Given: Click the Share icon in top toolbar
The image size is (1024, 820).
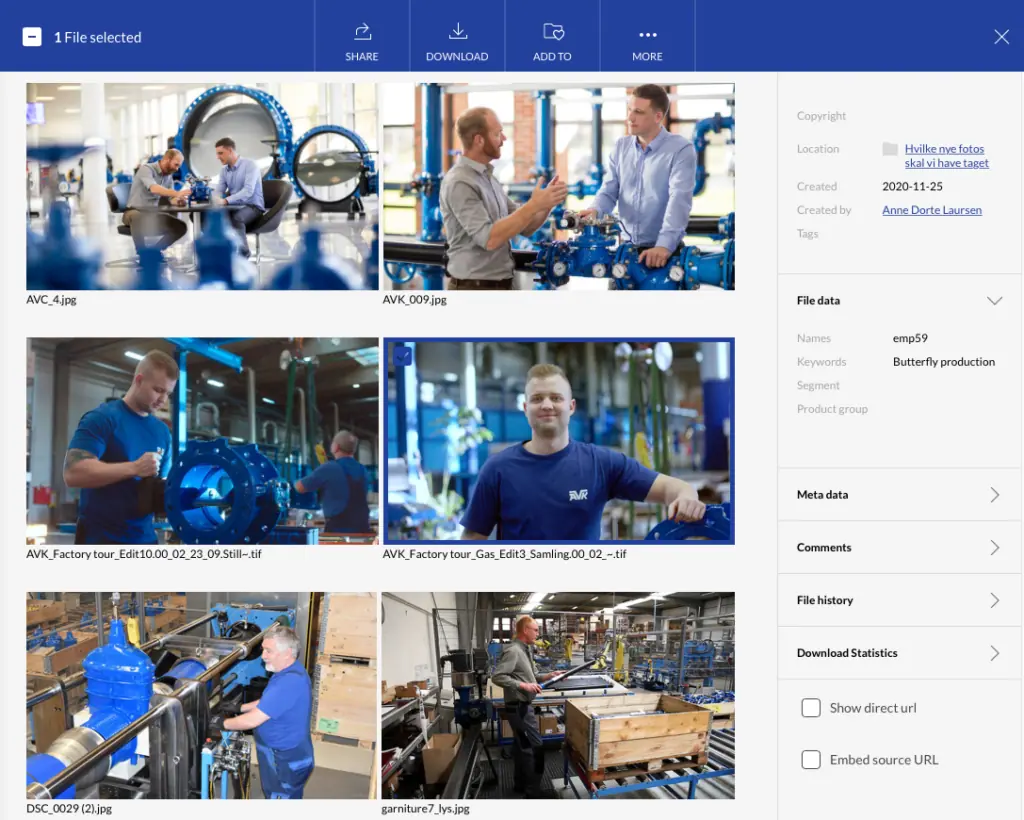Looking at the screenshot, I should (x=362, y=31).
